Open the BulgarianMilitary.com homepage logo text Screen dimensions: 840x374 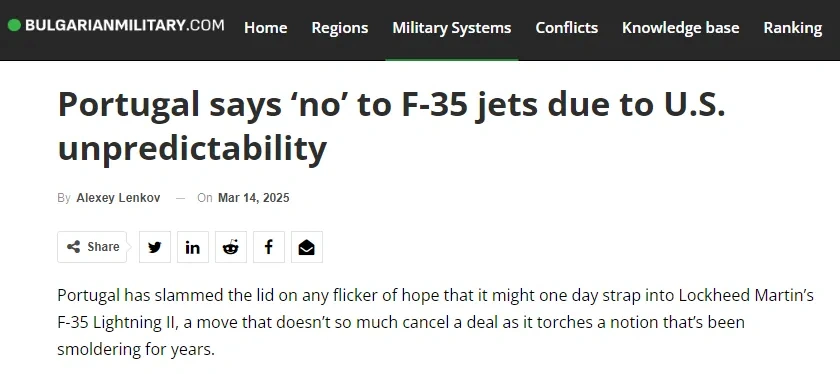point(125,25)
